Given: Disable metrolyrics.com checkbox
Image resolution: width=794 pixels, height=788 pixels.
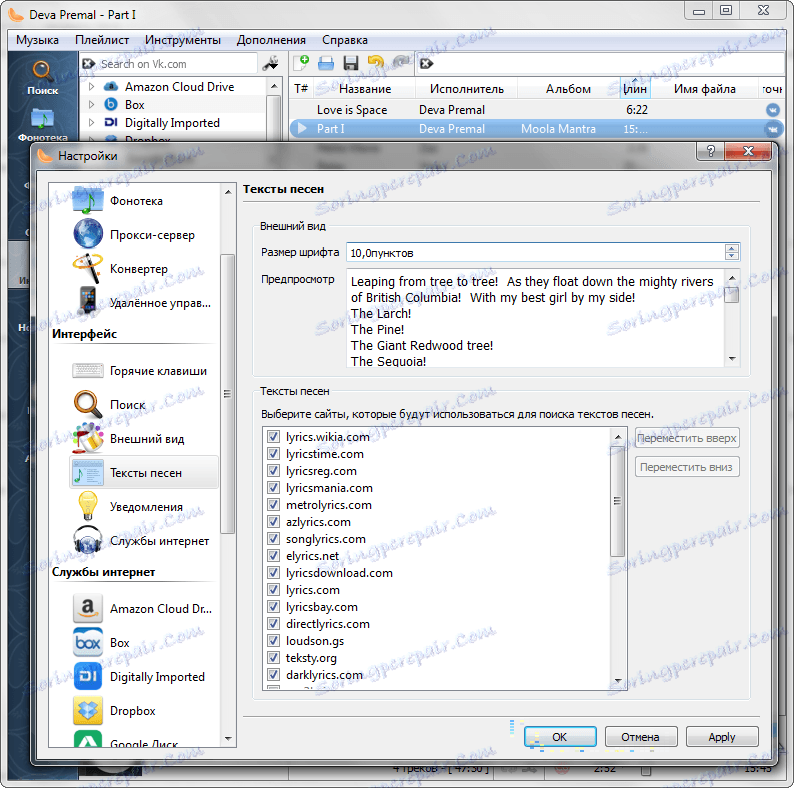Looking at the screenshot, I should (x=273, y=504).
